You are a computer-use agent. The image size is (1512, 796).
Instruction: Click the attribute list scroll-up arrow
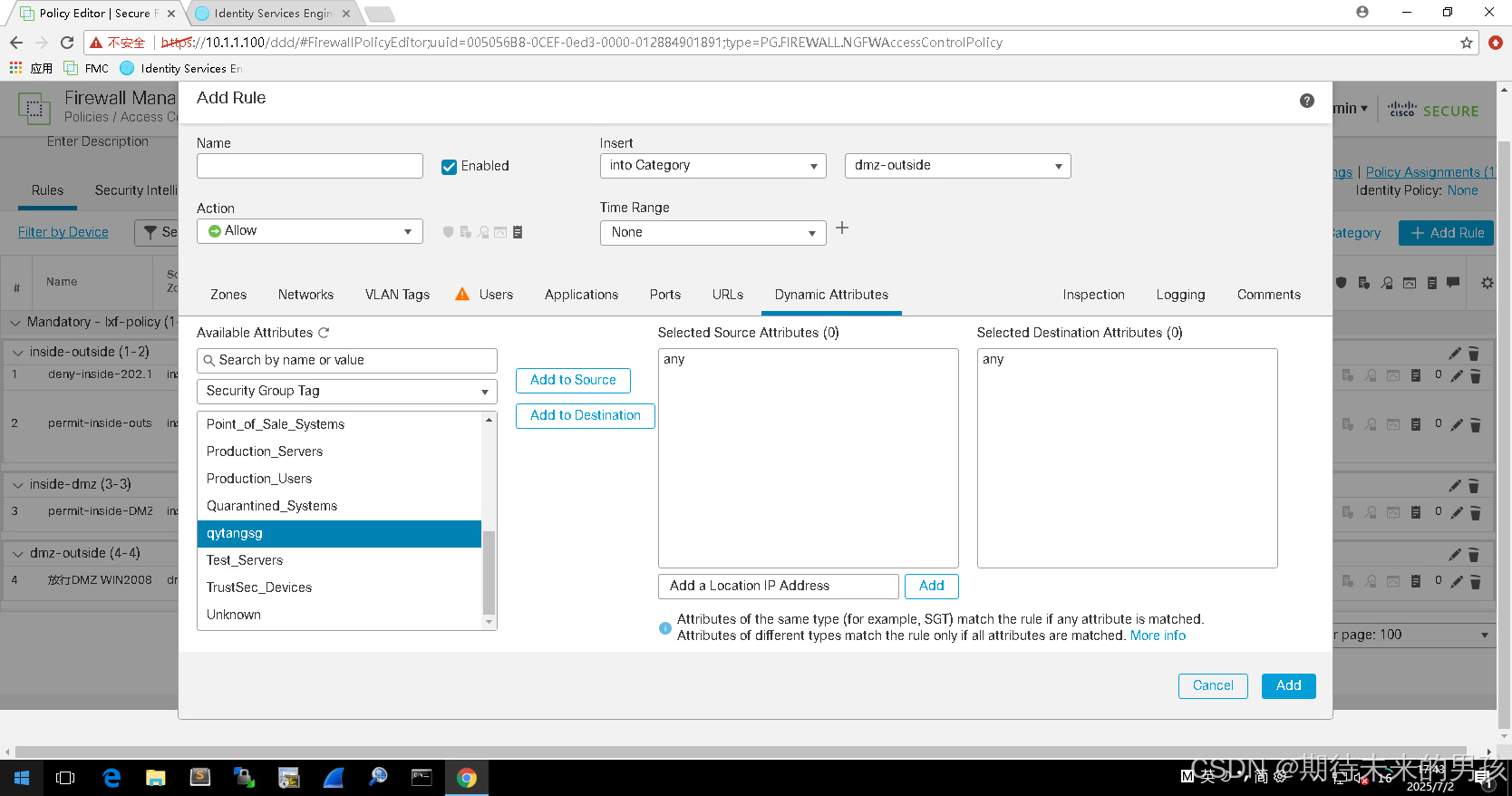pyautogui.click(x=489, y=420)
